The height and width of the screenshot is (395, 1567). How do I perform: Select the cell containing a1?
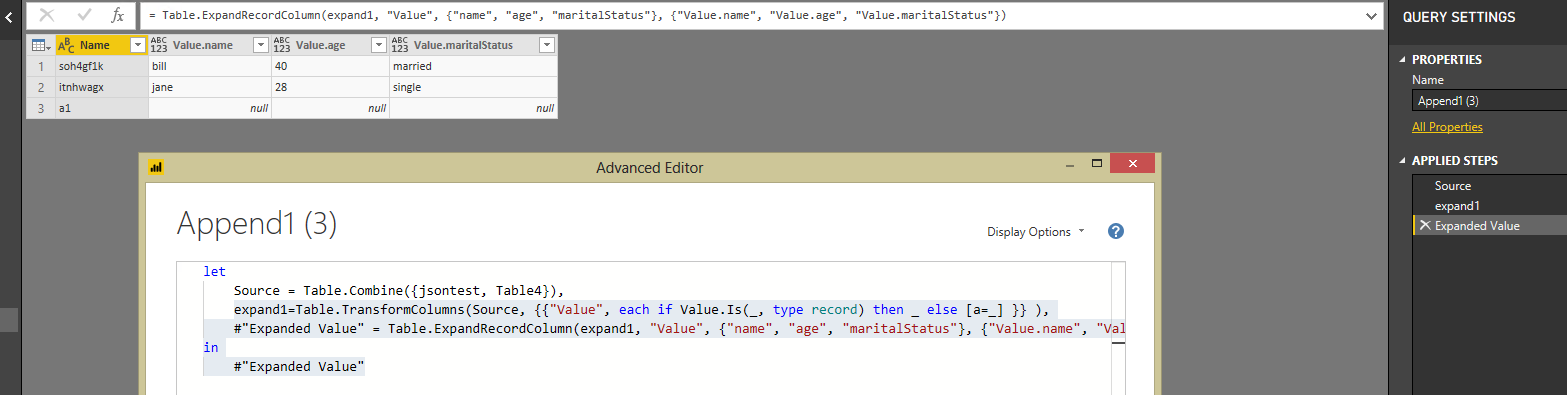(x=102, y=108)
